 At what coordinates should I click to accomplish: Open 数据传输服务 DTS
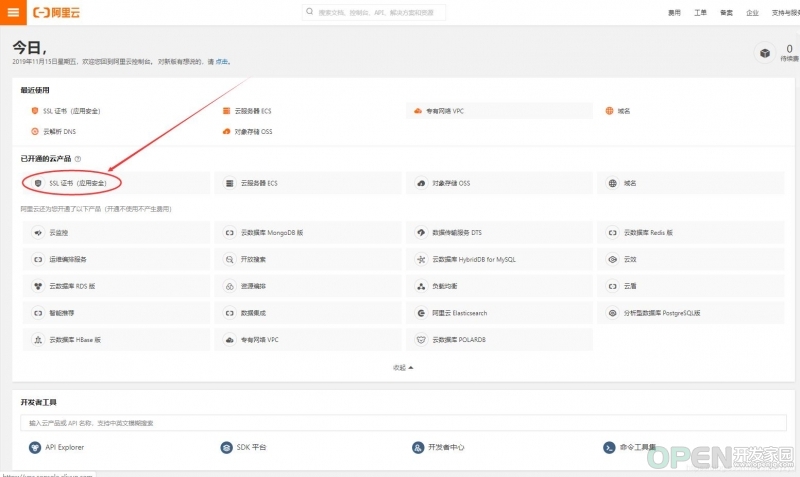tap(499, 233)
